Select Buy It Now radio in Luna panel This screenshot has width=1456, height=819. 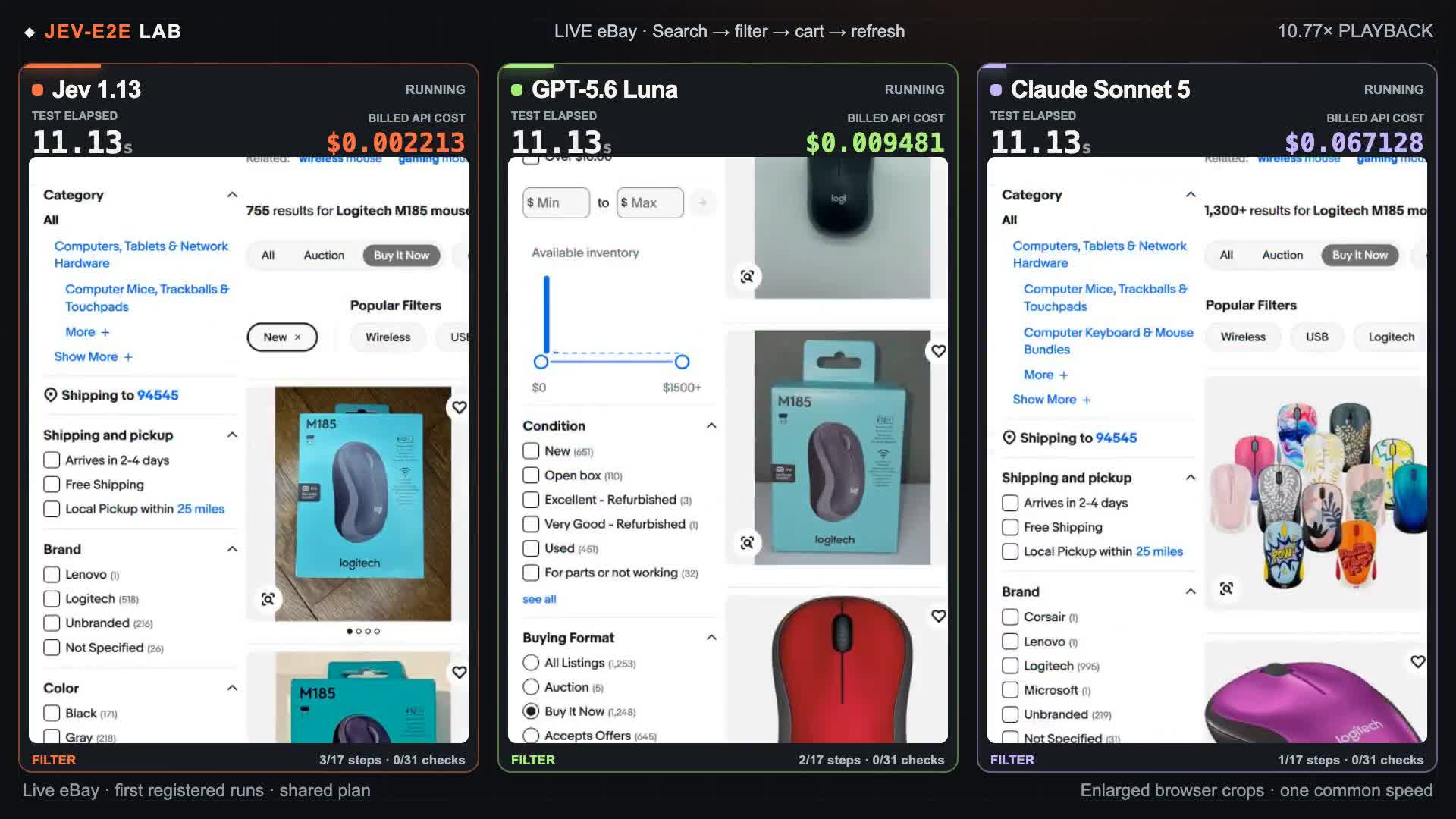[531, 711]
